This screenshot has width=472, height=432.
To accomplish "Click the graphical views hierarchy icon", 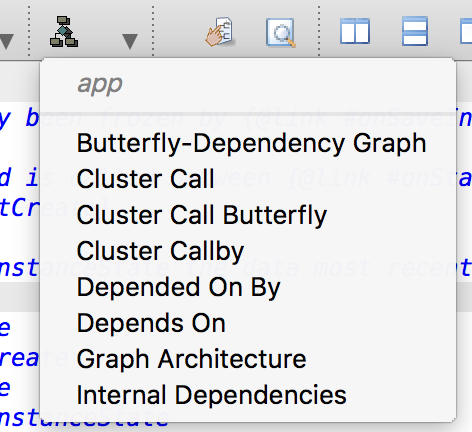I will point(64,32).
